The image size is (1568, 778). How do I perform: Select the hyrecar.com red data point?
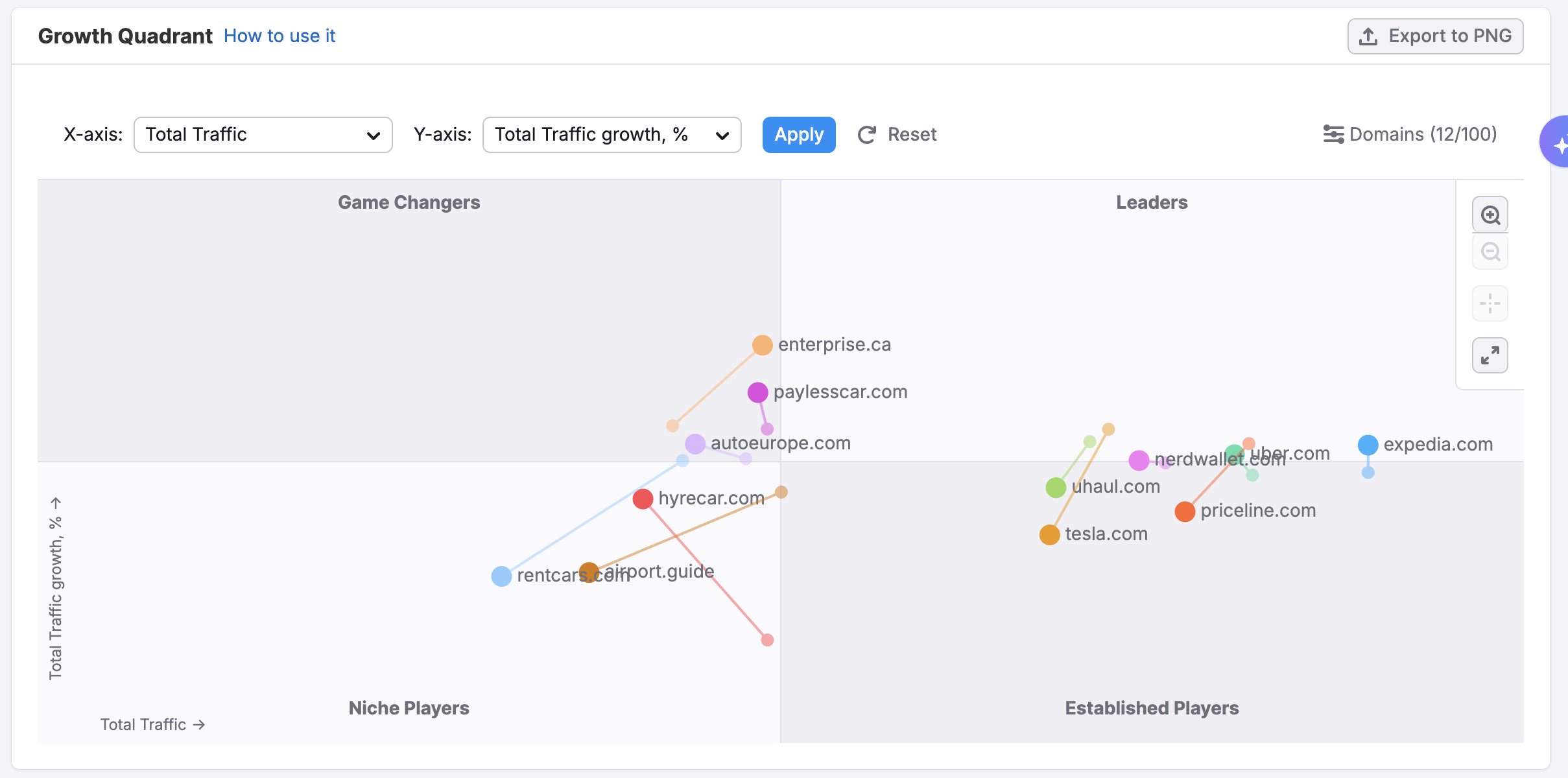(643, 499)
